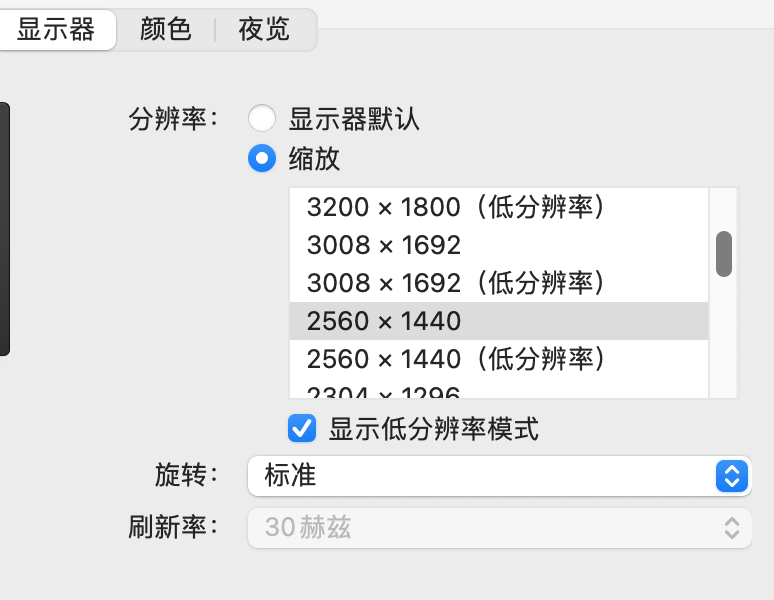Open the 夜览 Night Shift tab
The height and width of the screenshot is (600, 774).
point(264,29)
